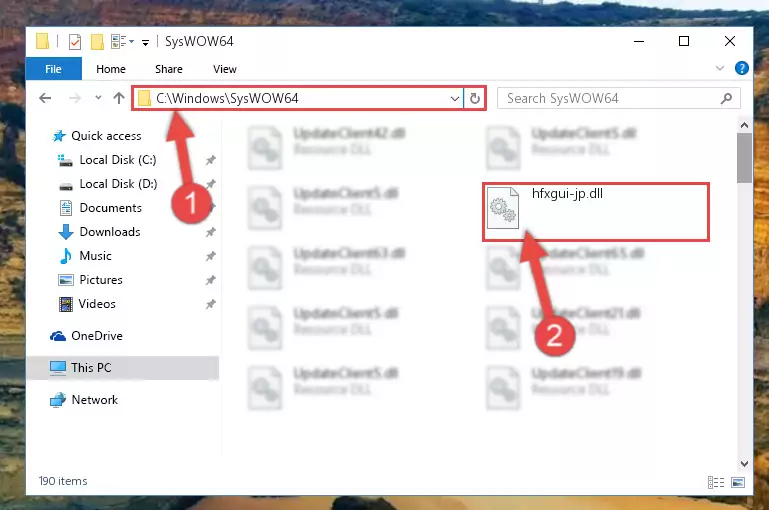Image resolution: width=769 pixels, height=510 pixels.
Task: Go back with the back arrow
Action: tap(45, 98)
